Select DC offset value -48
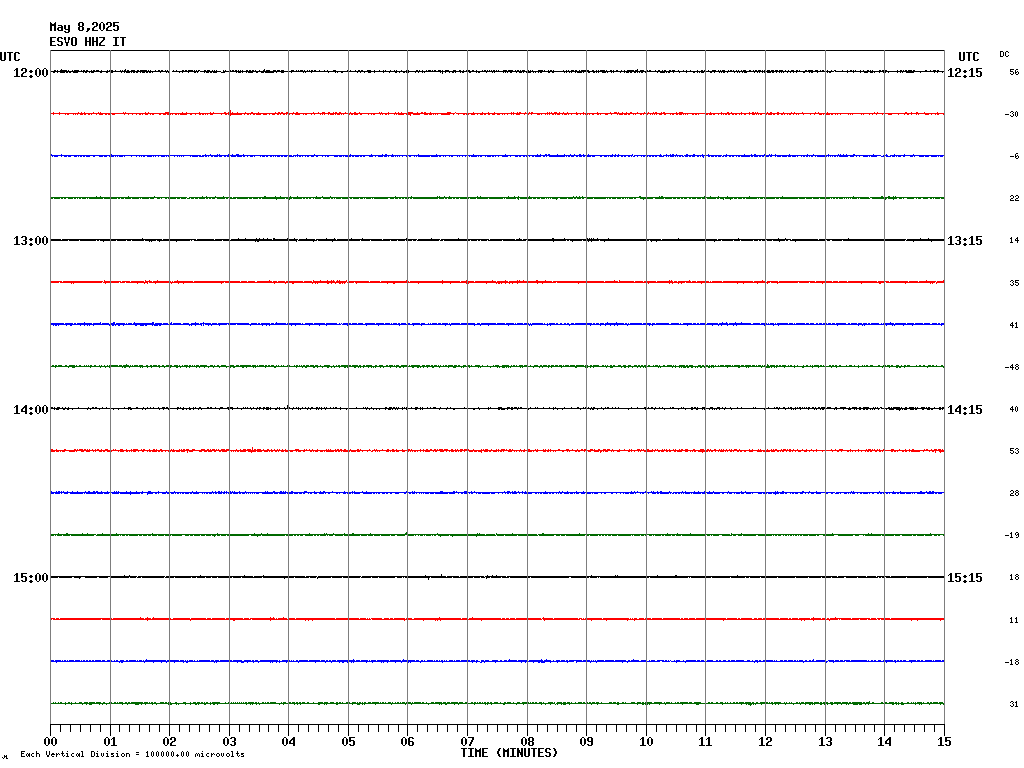Viewport: 1024px width, 768px height. [x=1012, y=368]
